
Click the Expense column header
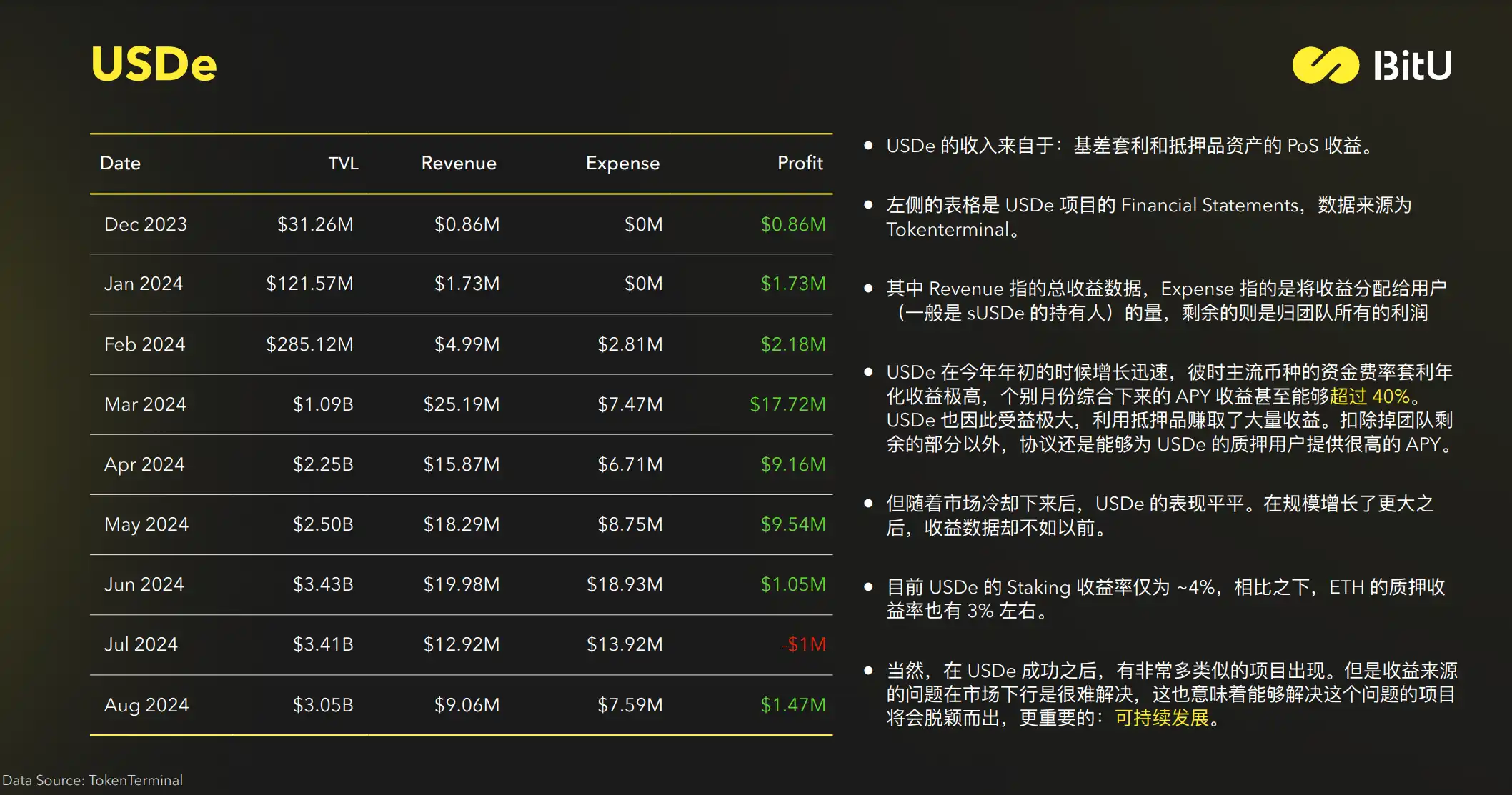(x=622, y=163)
